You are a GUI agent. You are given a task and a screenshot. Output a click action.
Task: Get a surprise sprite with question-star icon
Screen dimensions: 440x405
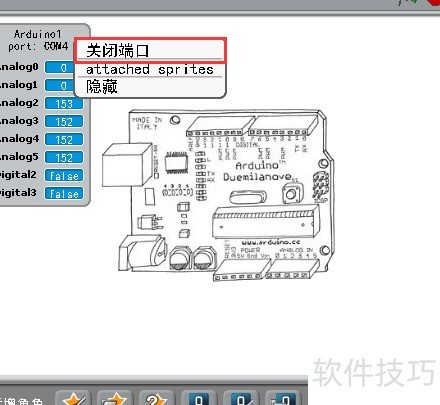coord(156,398)
